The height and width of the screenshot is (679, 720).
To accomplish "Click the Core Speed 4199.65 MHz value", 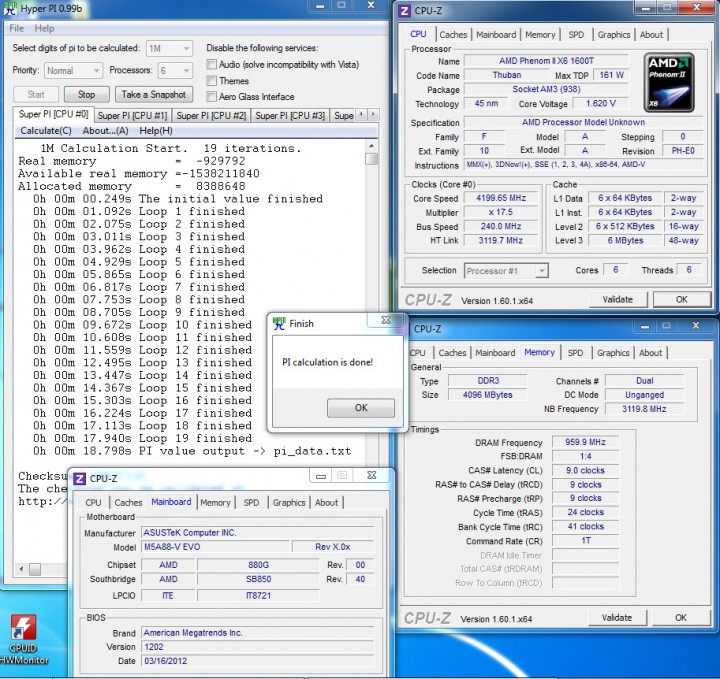I will [x=501, y=198].
